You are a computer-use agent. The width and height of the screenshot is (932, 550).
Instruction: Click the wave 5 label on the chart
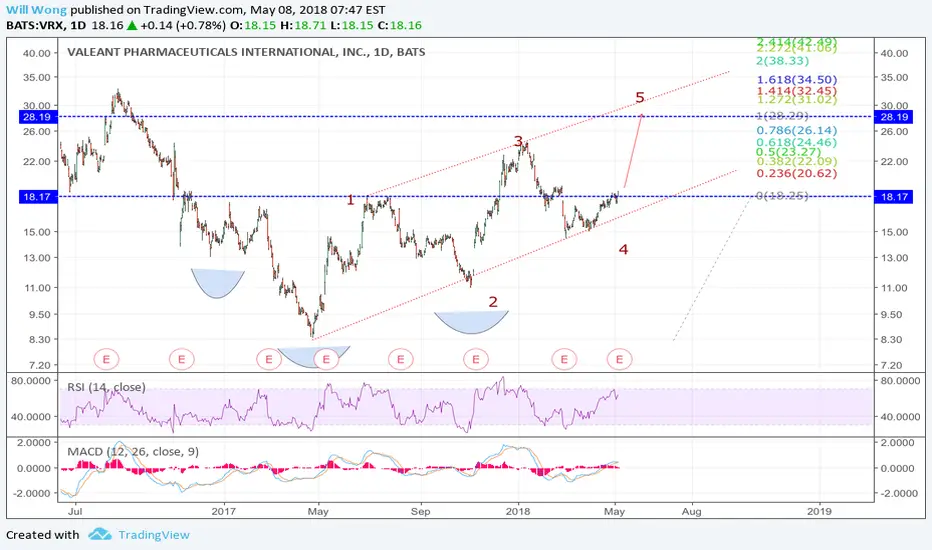pyautogui.click(x=640, y=97)
